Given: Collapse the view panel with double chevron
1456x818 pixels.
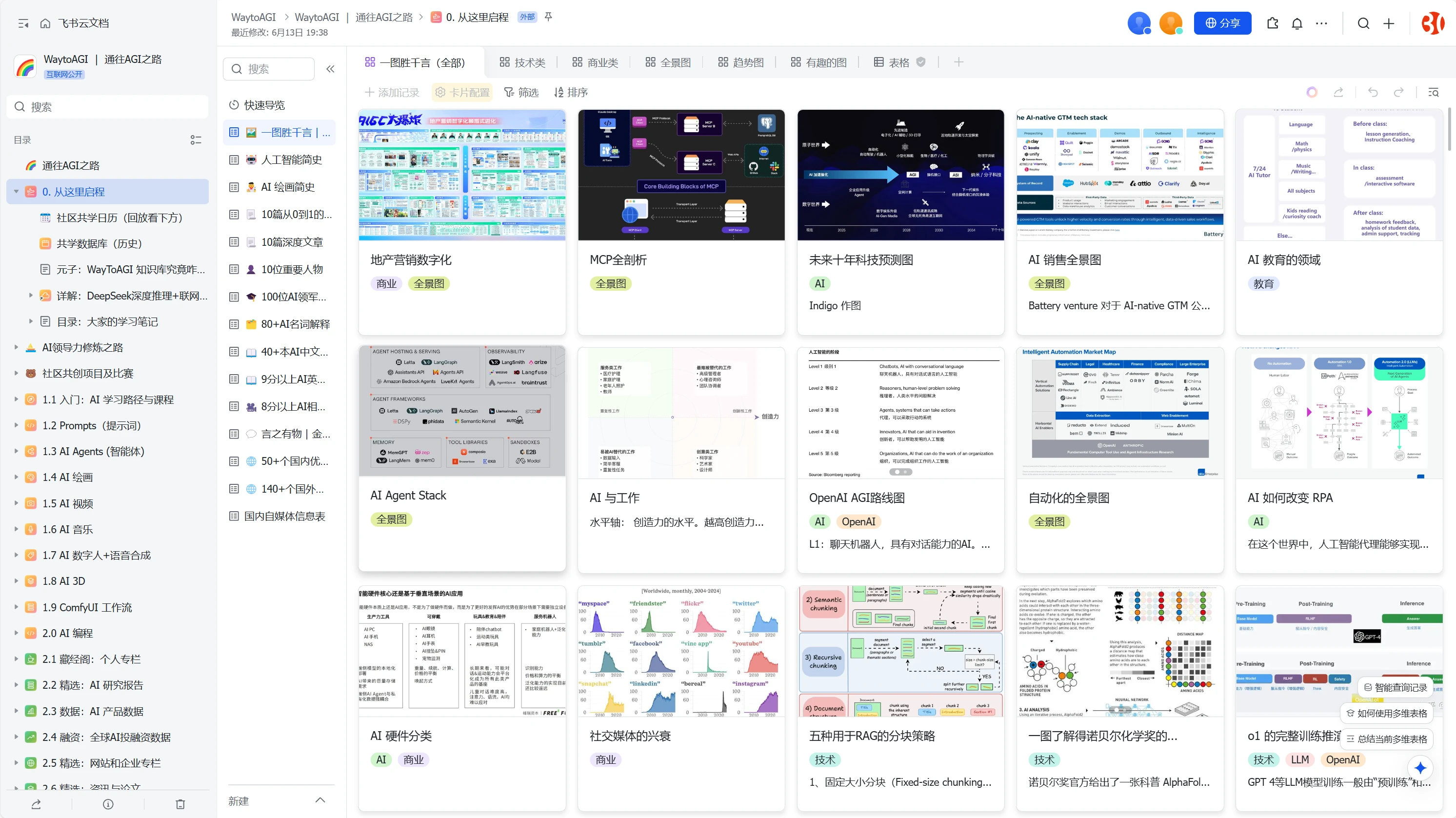Looking at the screenshot, I should coord(330,69).
